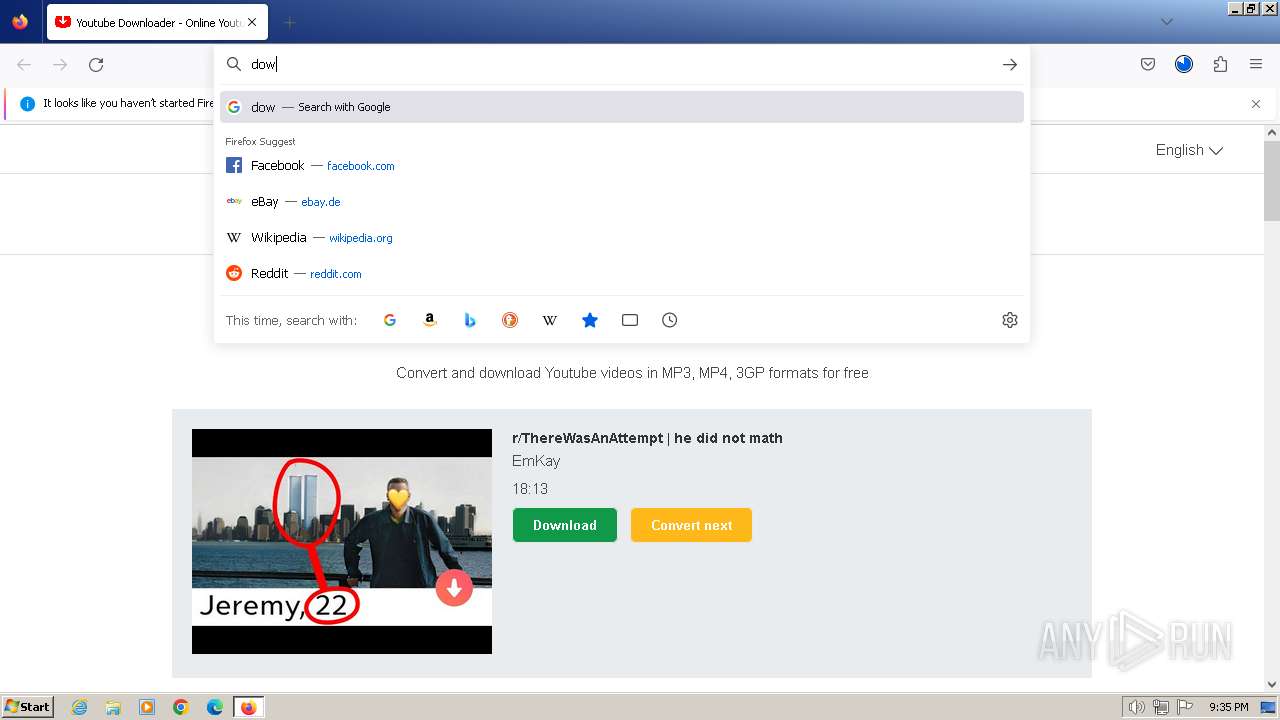
Task: Click the volume speaker tray icon
Action: click(1137, 707)
